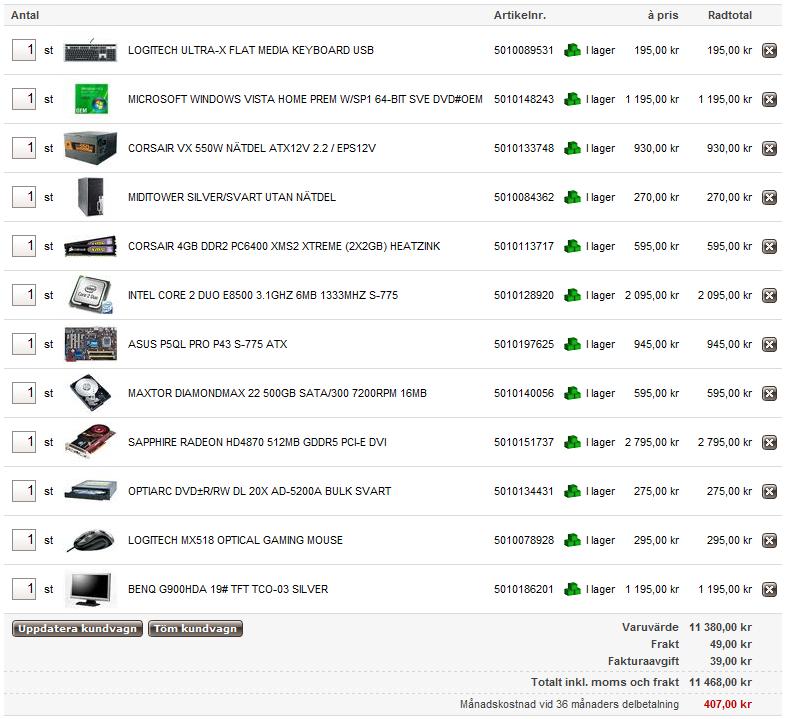789x719 pixels.
Task: Open Sapphire Radeon HD4870 product link
Action: click(257, 442)
